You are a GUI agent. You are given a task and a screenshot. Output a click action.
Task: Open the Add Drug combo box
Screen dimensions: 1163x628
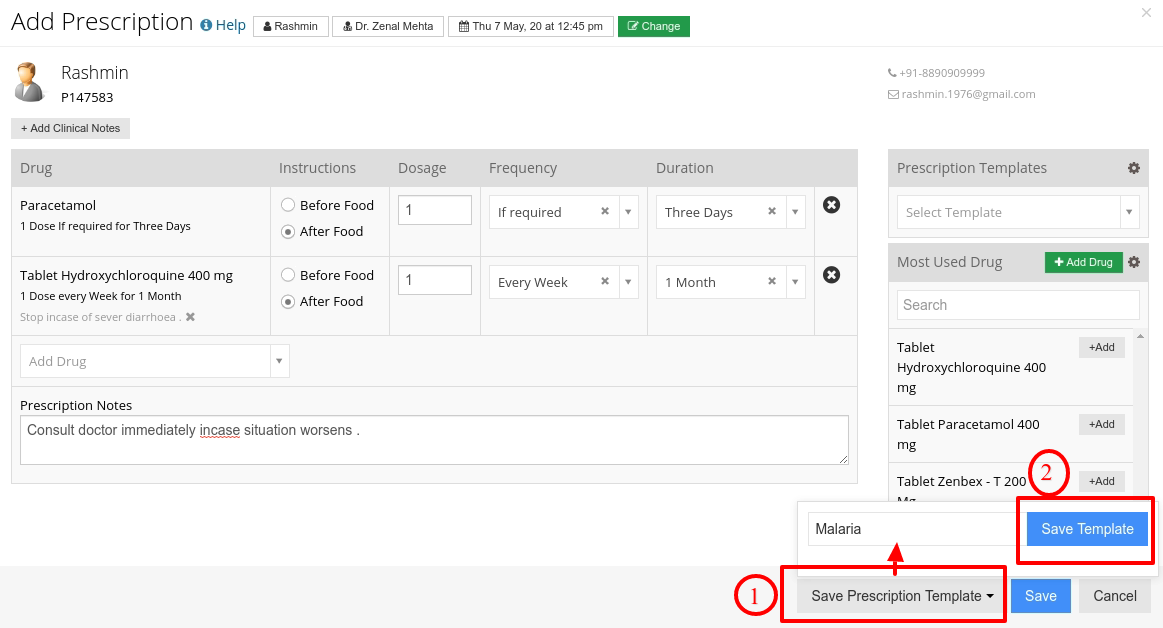point(154,361)
